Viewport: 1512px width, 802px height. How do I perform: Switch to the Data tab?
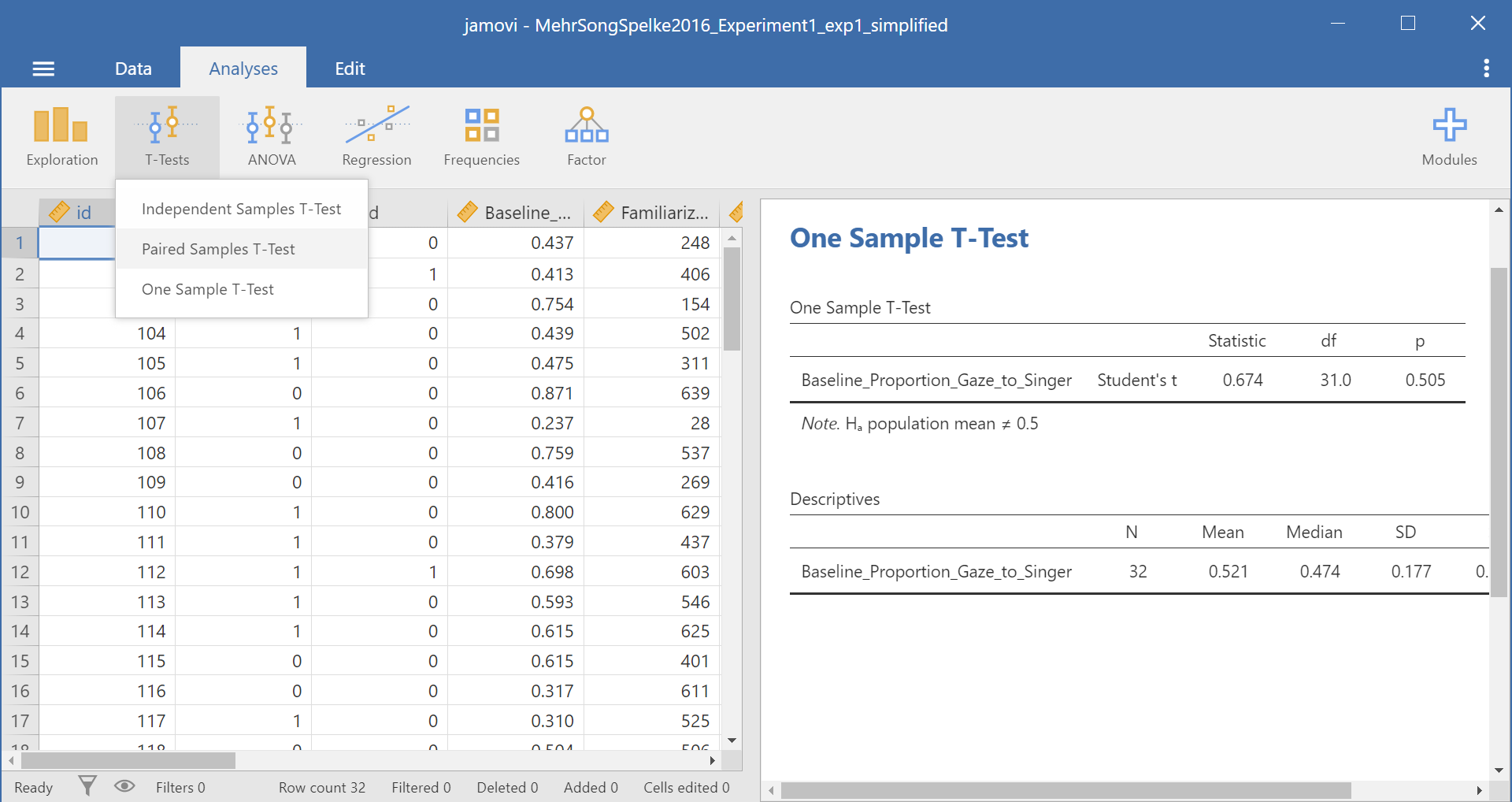tap(133, 69)
